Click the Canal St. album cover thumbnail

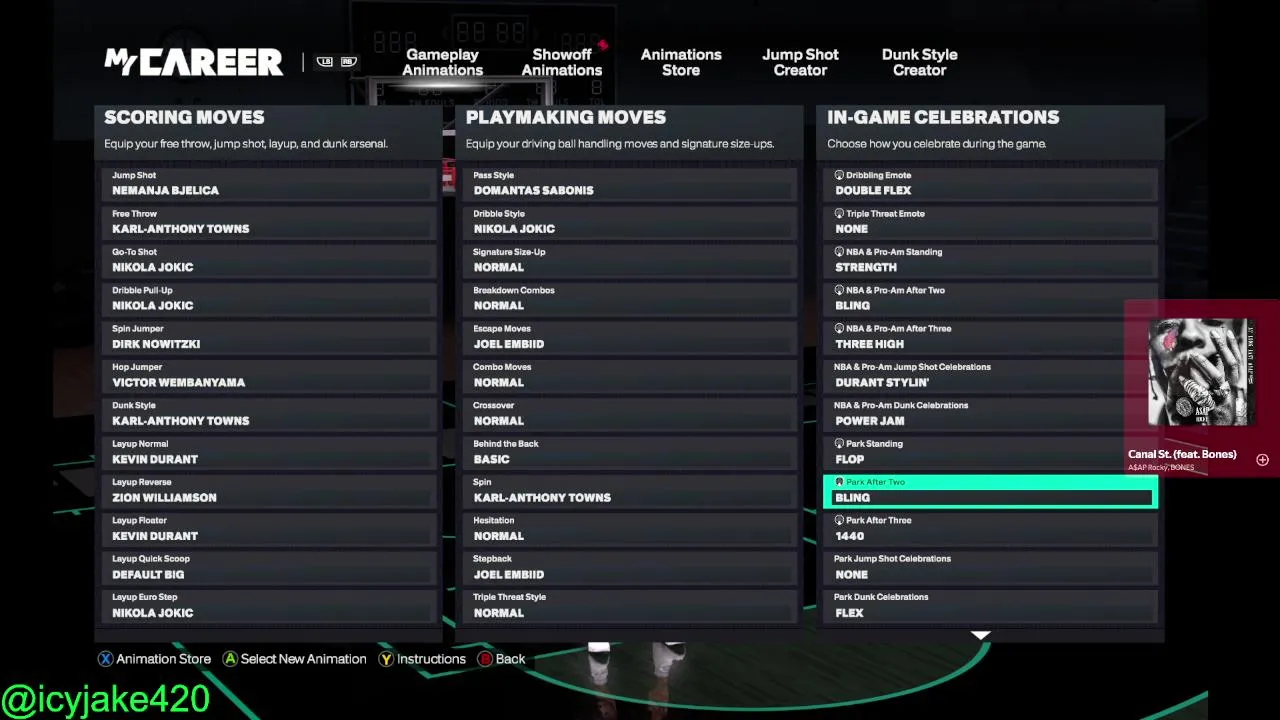coord(1200,372)
